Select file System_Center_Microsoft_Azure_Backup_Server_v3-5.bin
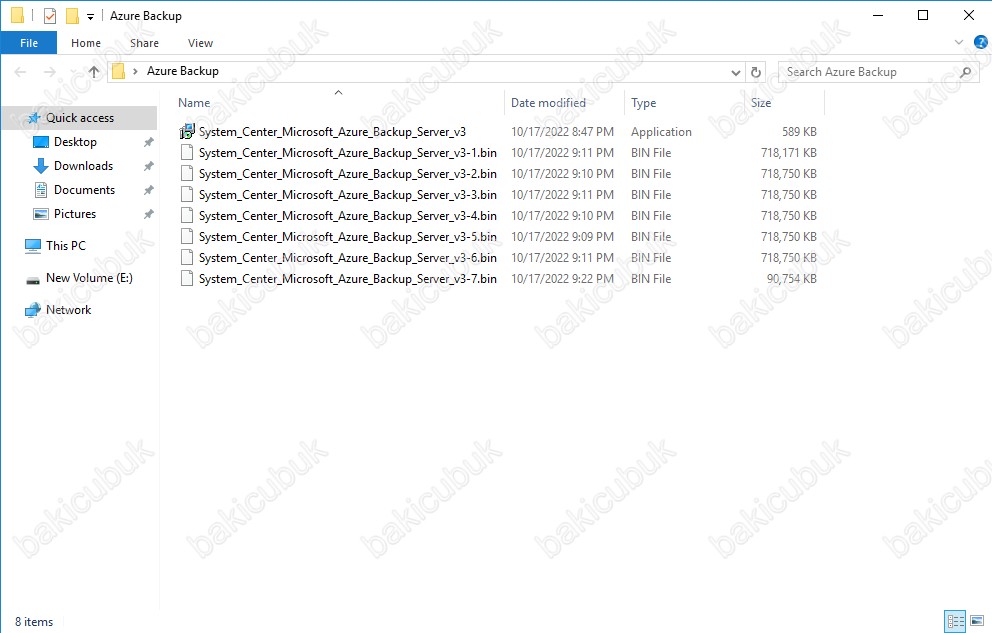Screen dimensions: 992x633 pos(347,237)
